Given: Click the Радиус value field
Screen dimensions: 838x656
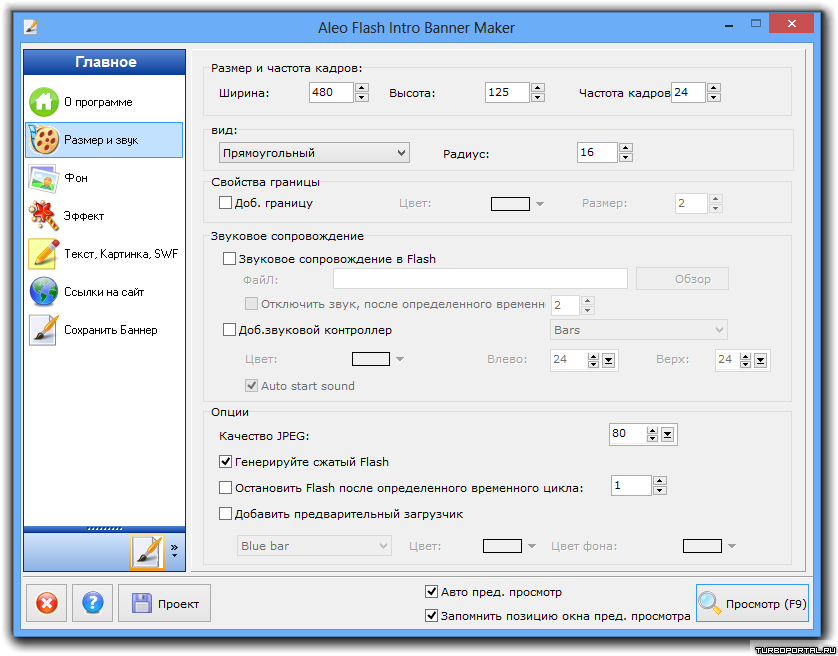Looking at the screenshot, I should point(598,152).
